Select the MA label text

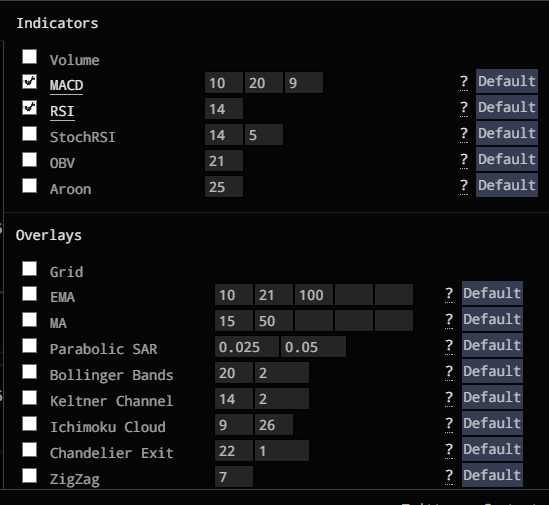58,323
